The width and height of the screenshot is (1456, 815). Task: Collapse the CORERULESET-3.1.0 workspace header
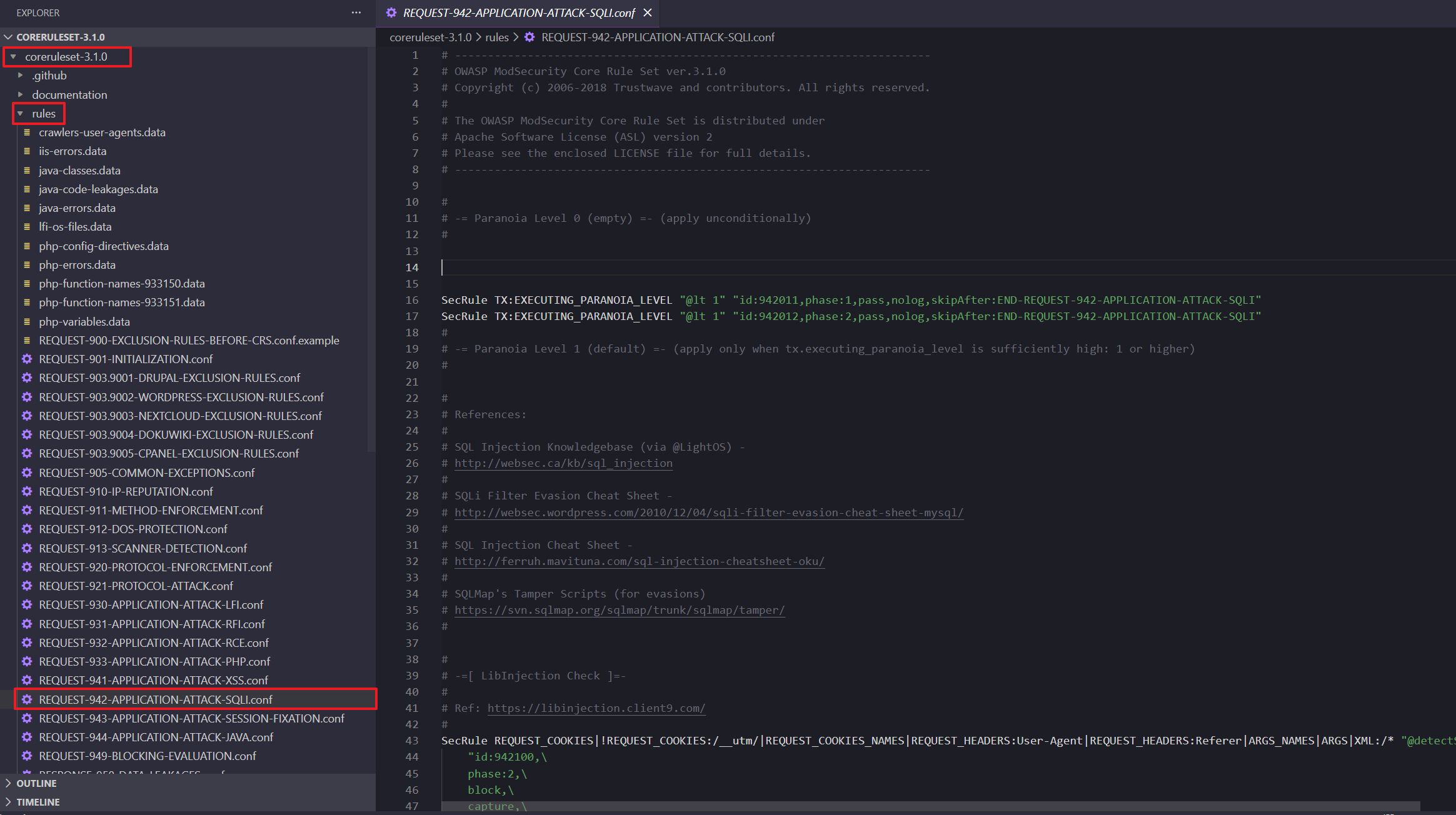8,37
